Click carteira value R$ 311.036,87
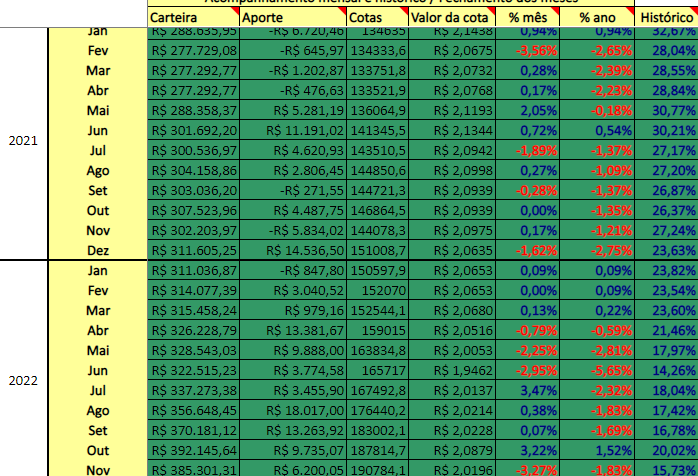The width and height of the screenshot is (698, 476). pyautogui.click(x=194, y=271)
